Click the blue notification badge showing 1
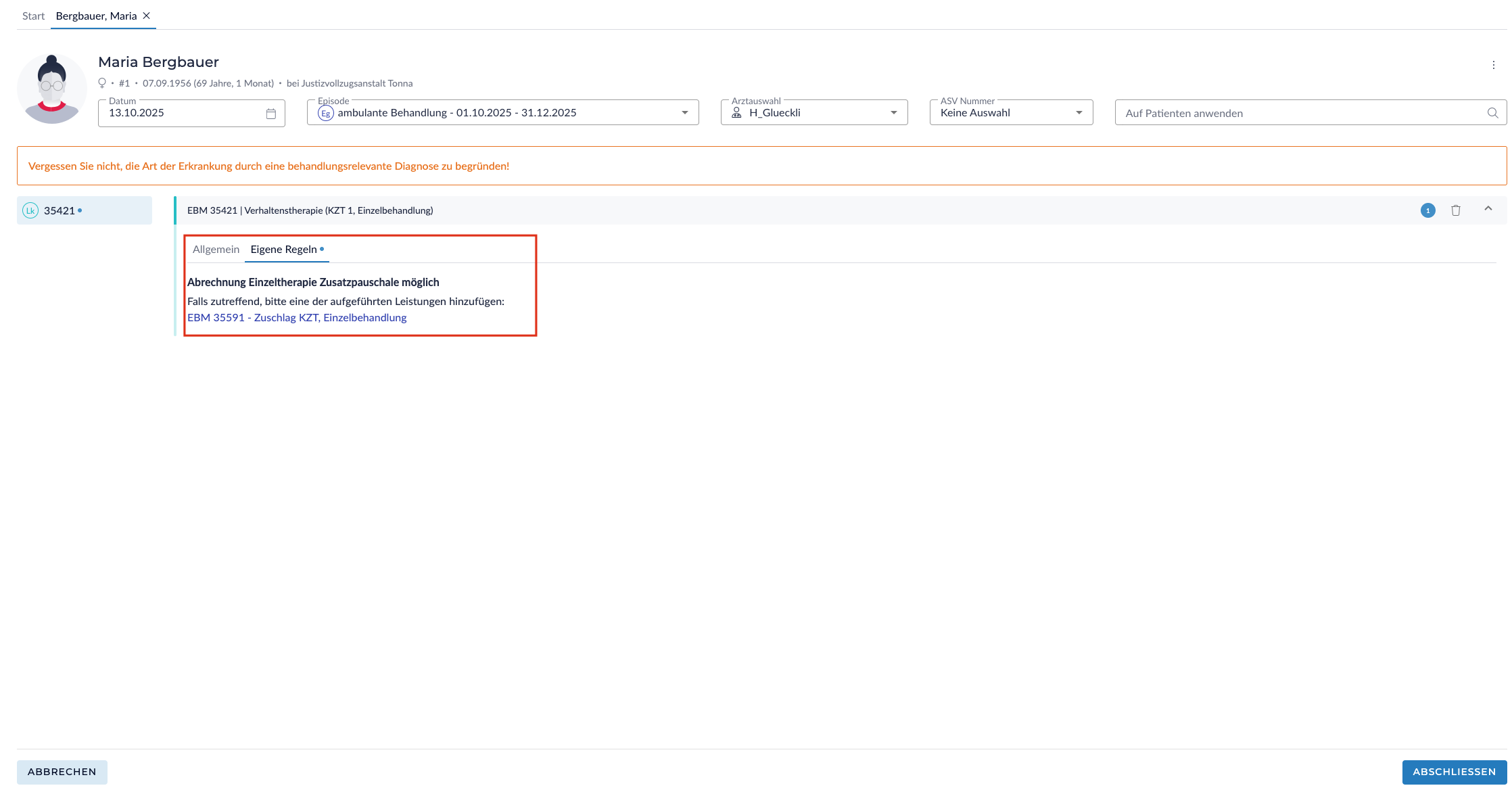This screenshot has width=1512, height=790. click(1427, 210)
